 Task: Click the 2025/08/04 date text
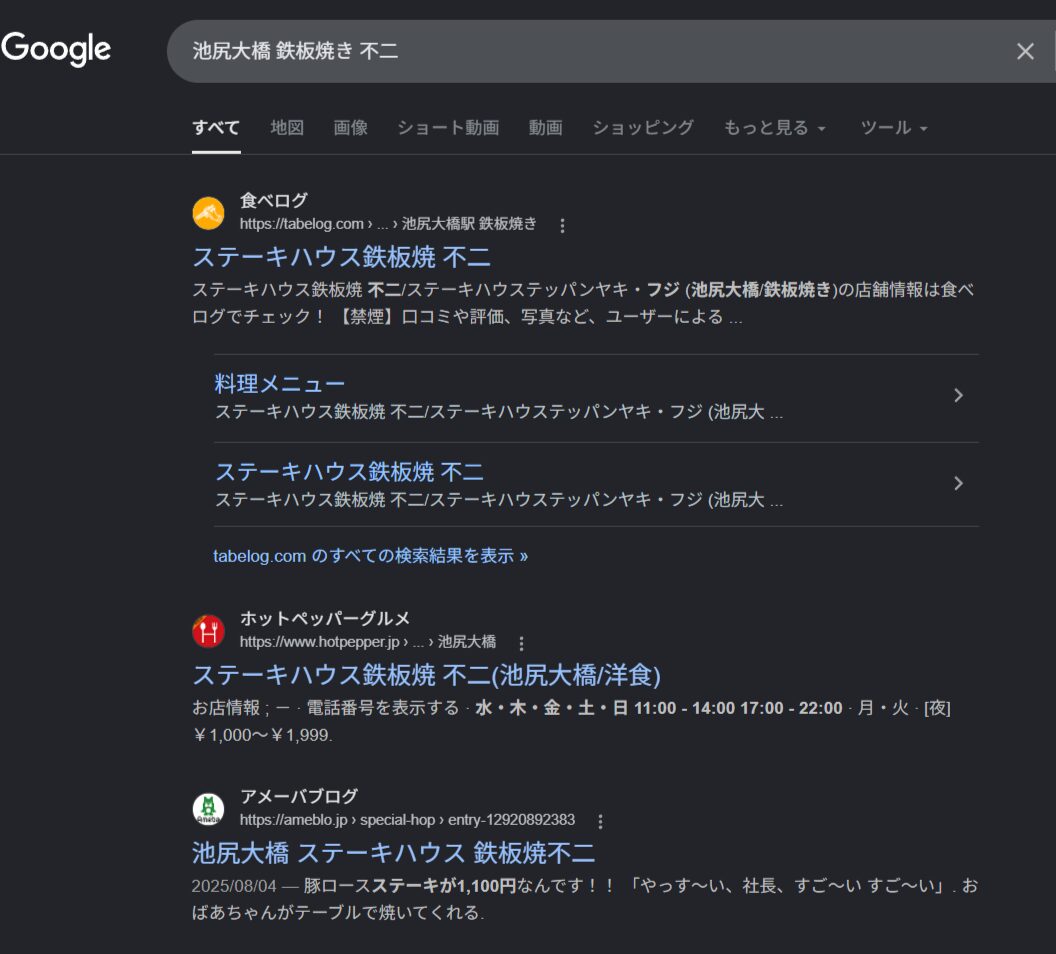pos(234,886)
